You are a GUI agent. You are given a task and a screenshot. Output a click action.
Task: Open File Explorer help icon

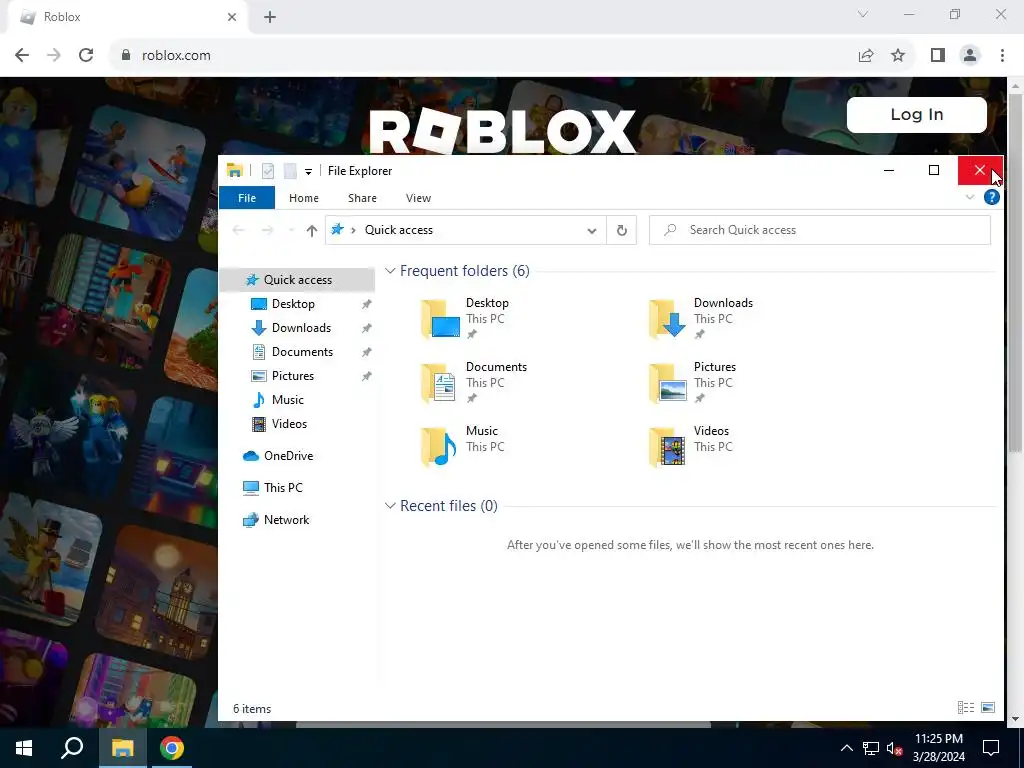pos(991,197)
